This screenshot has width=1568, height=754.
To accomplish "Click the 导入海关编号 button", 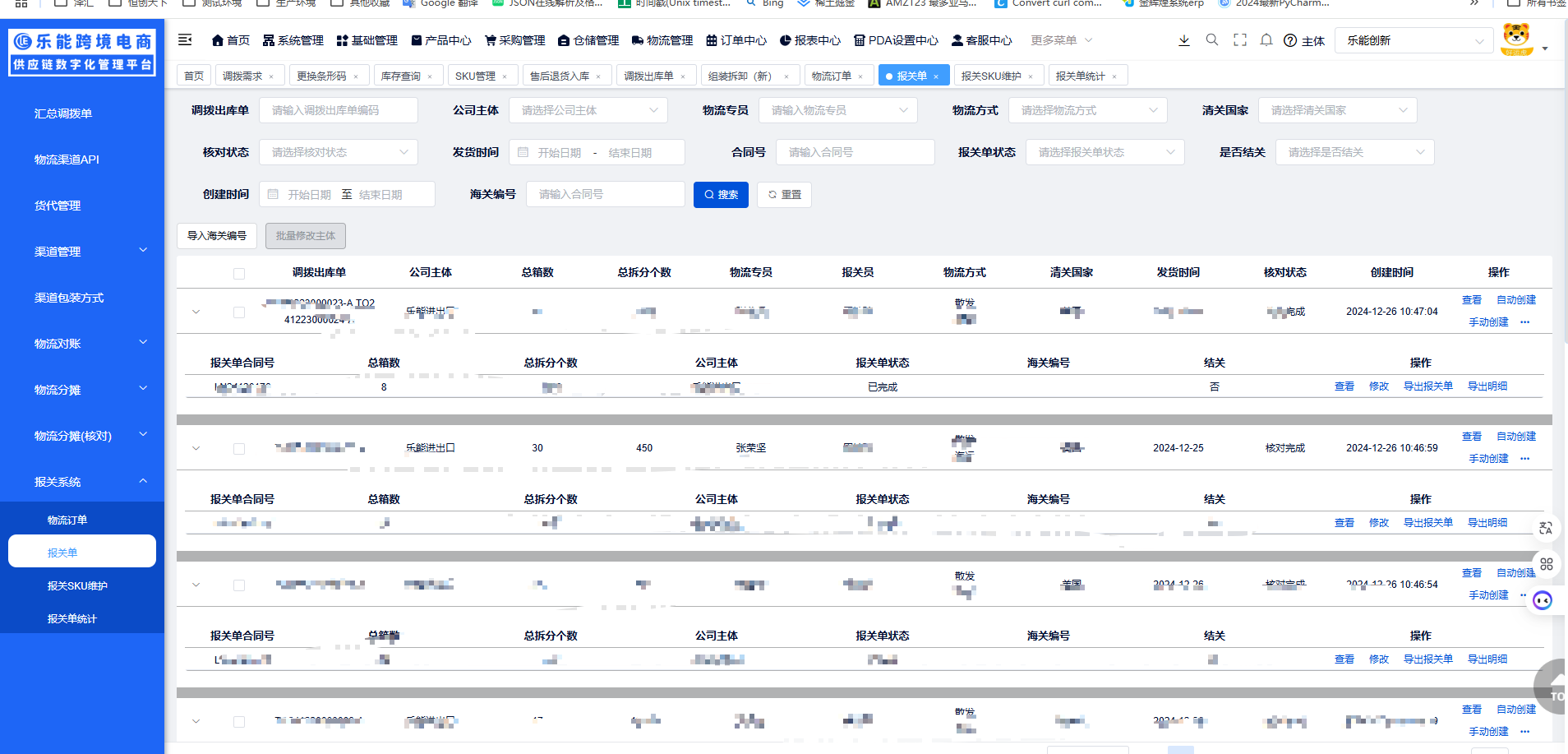I will [x=216, y=235].
